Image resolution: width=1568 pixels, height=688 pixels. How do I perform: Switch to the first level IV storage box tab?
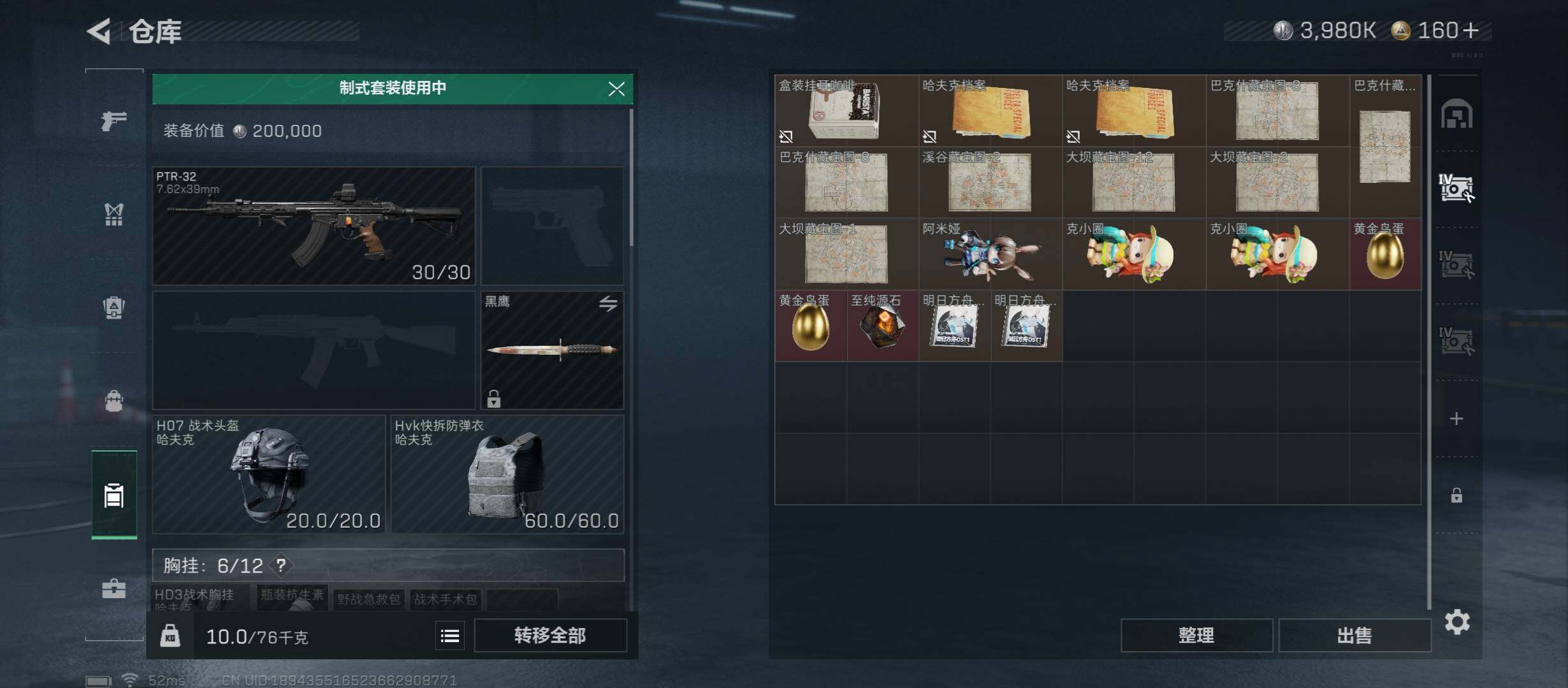1456,189
